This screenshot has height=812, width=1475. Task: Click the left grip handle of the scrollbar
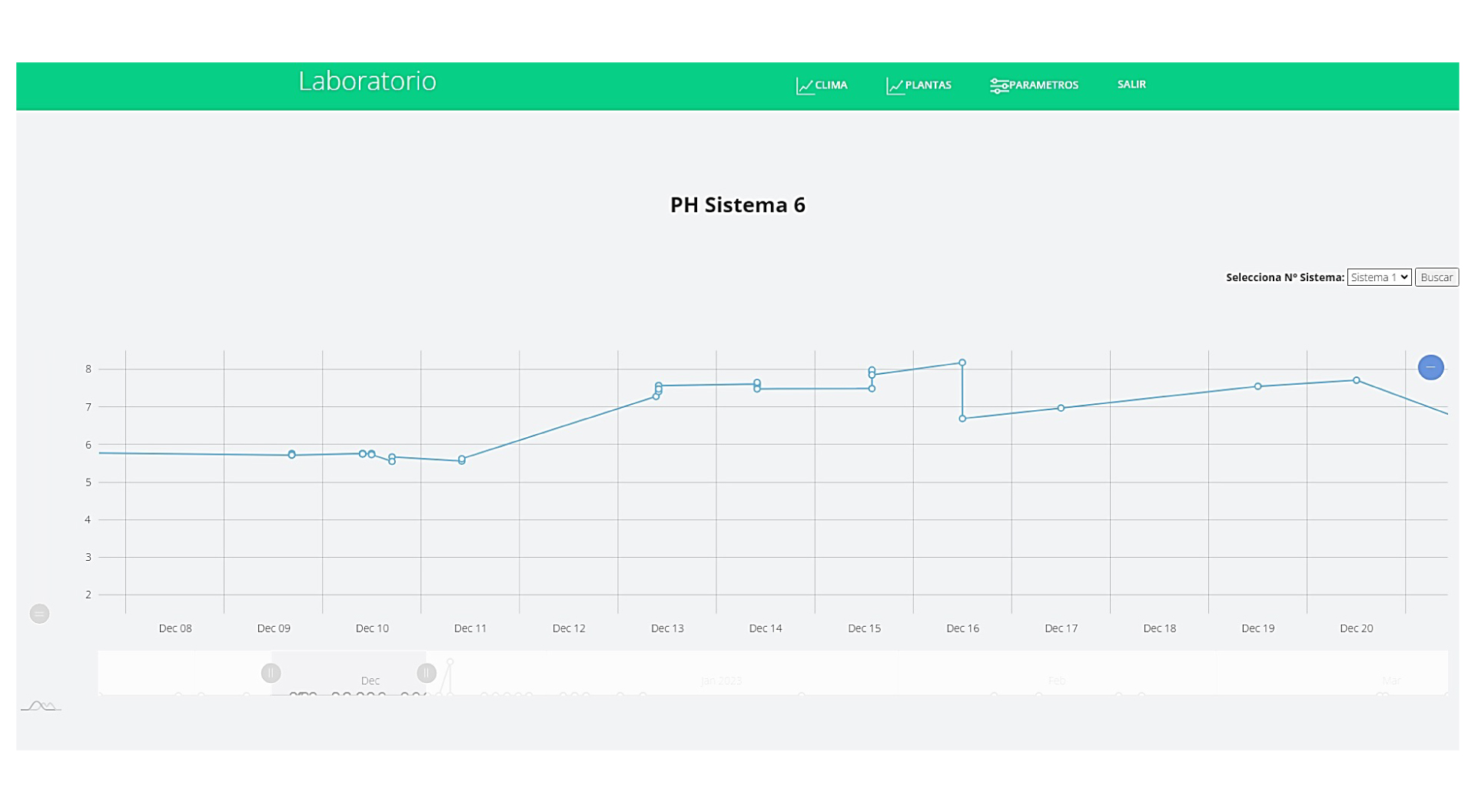(x=271, y=673)
